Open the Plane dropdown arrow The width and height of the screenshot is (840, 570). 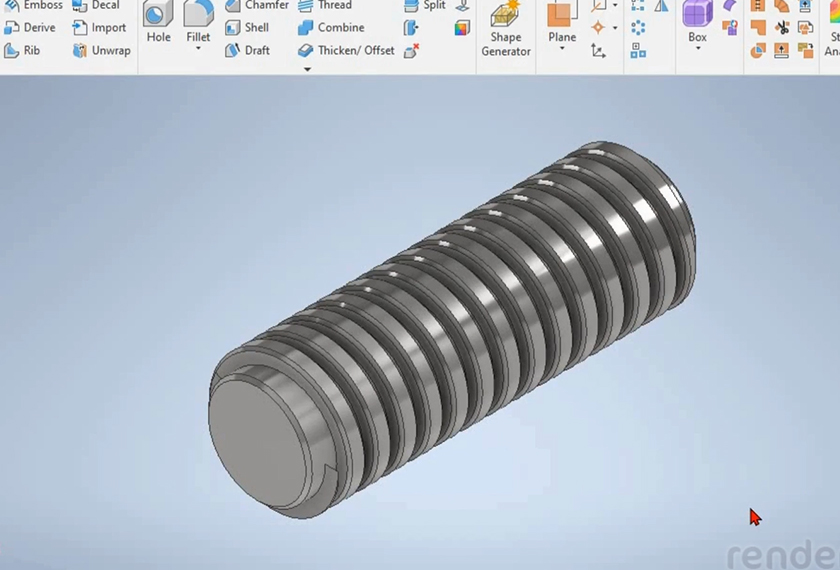tap(562, 49)
